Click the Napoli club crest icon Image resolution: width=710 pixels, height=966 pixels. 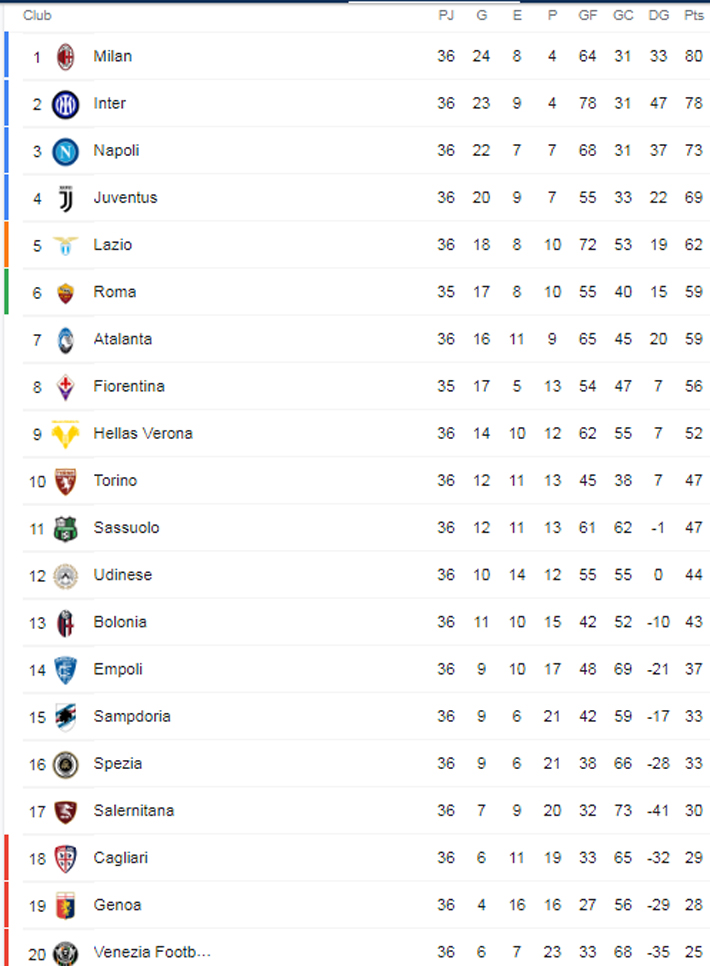coord(65,151)
